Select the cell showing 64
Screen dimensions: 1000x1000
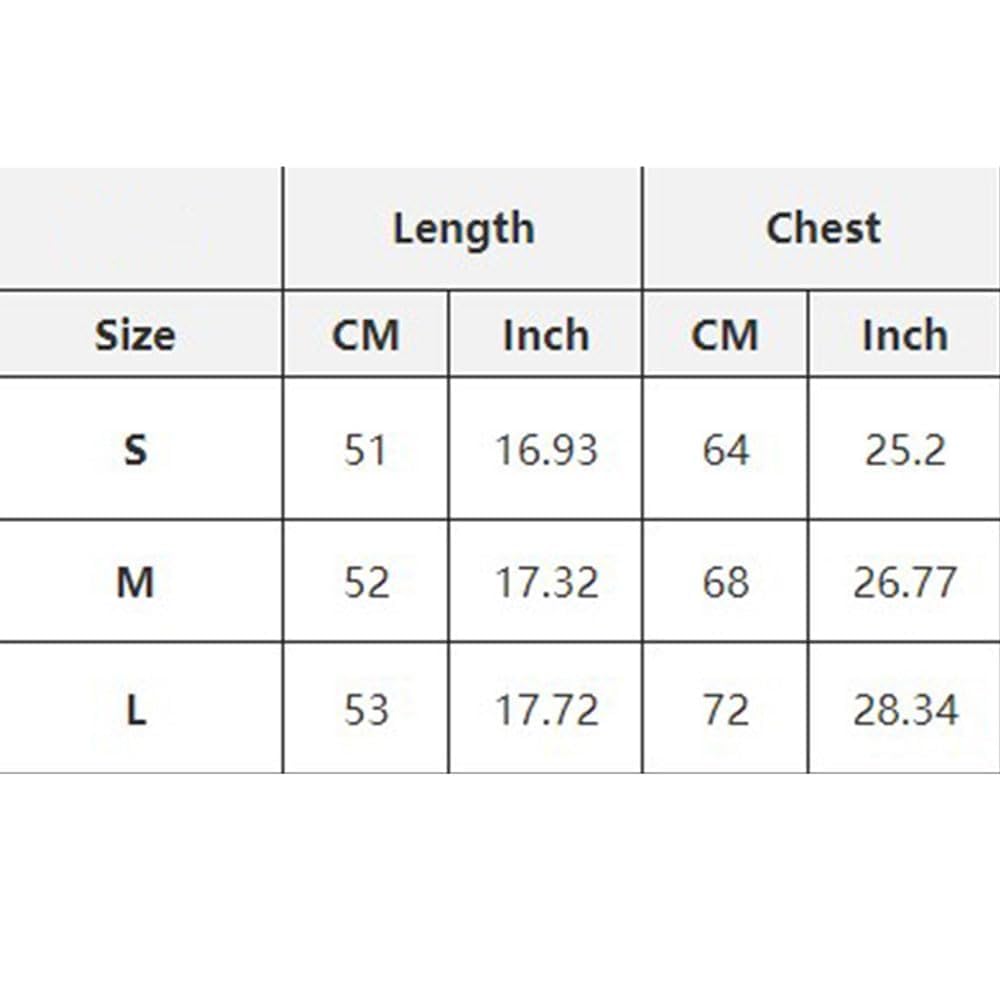coord(725,450)
